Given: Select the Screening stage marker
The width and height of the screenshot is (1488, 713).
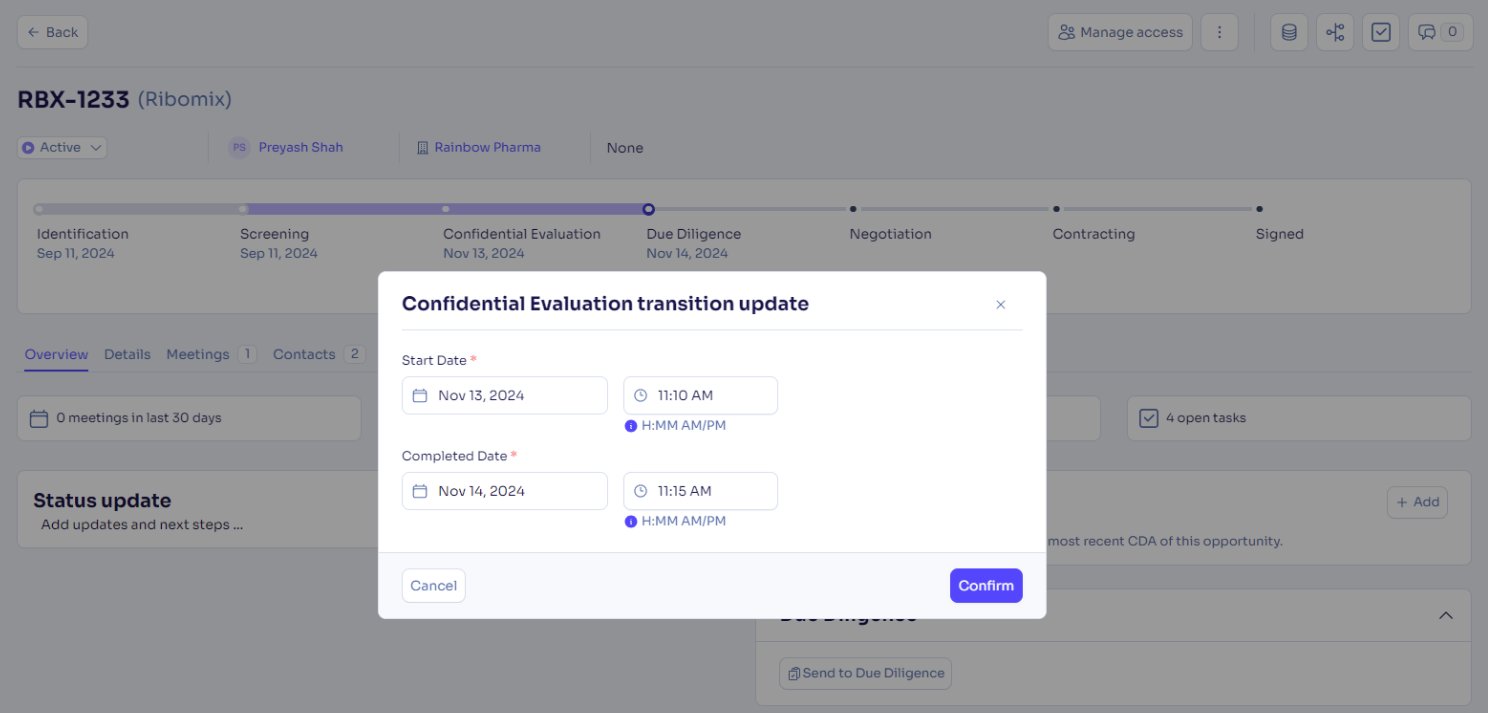Looking at the screenshot, I should 243,209.
